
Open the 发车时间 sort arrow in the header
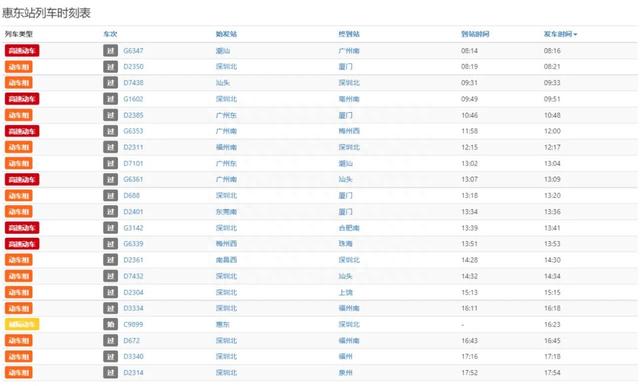click(x=575, y=34)
